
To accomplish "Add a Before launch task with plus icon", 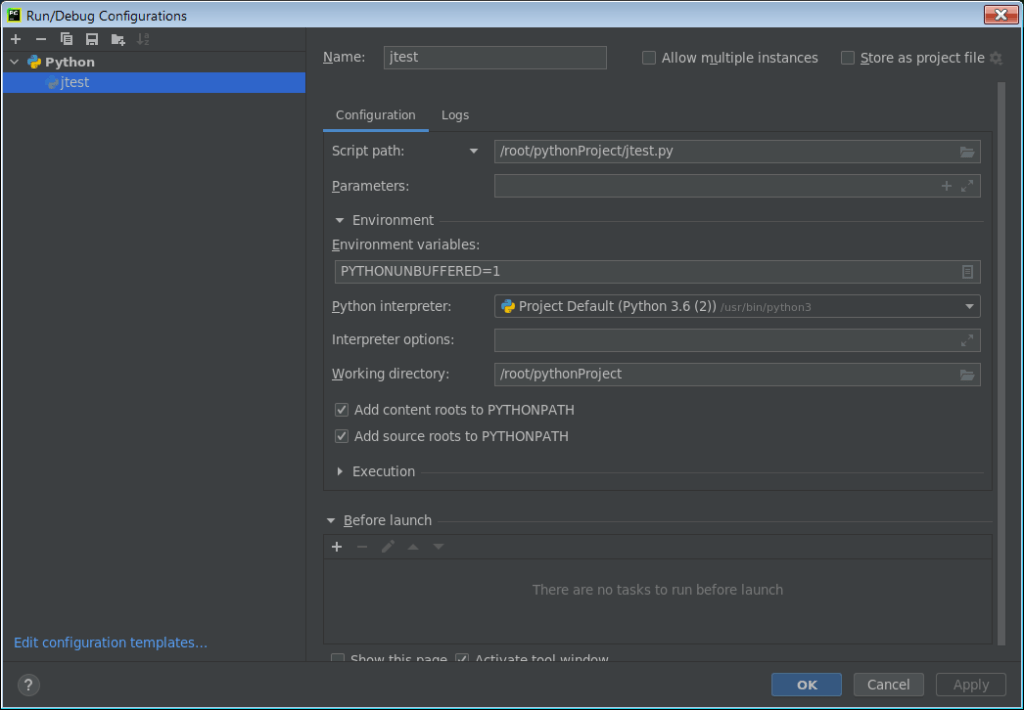I will pos(337,547).
